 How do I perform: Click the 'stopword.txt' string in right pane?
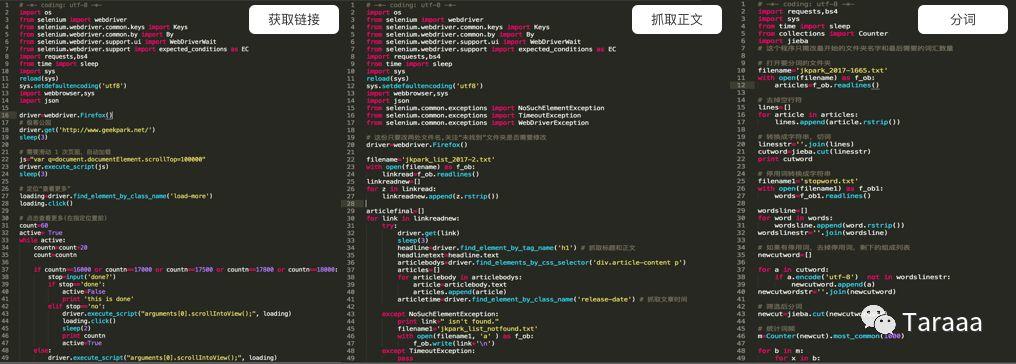coord(826,181)
